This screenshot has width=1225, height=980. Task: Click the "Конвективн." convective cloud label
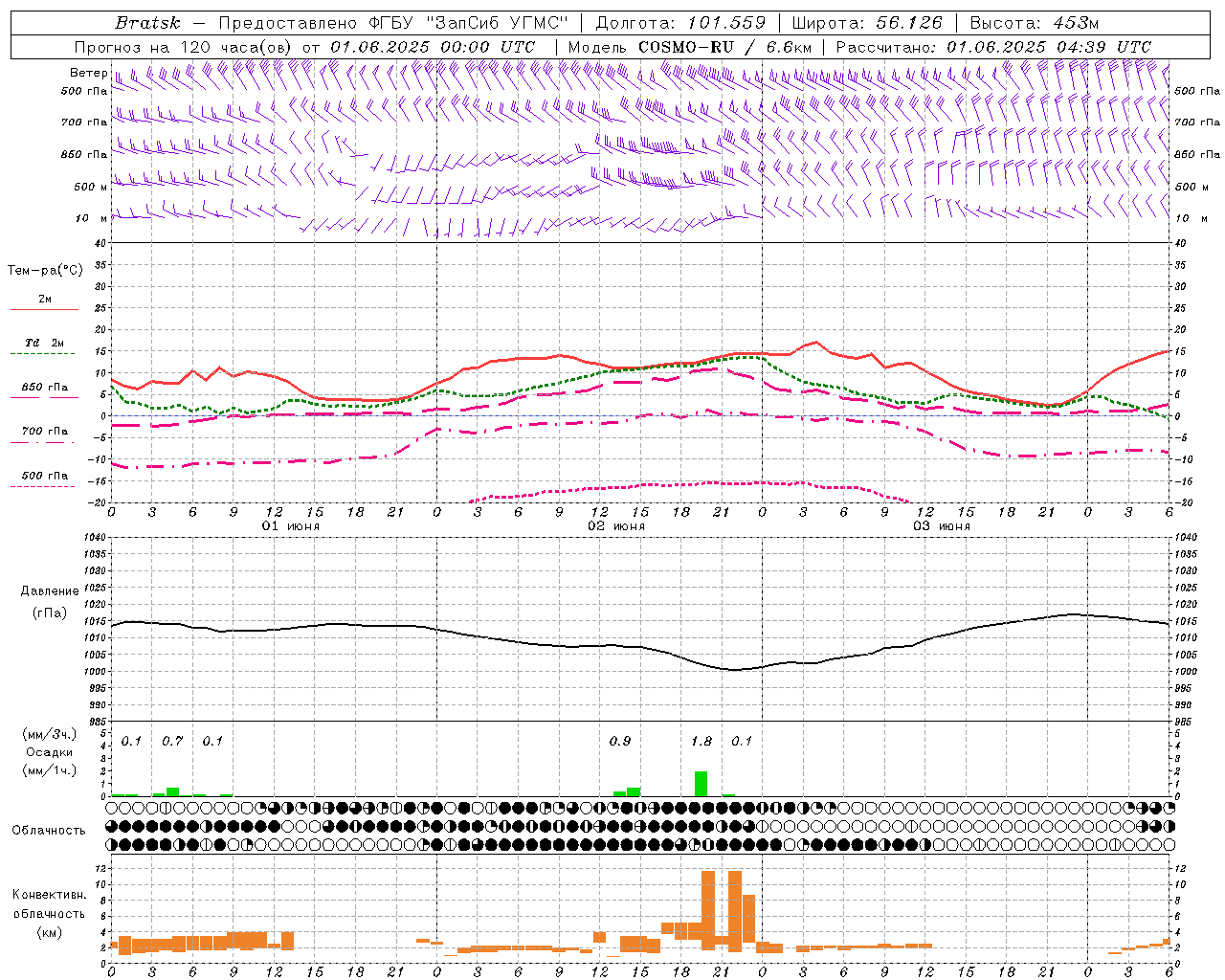49,895
